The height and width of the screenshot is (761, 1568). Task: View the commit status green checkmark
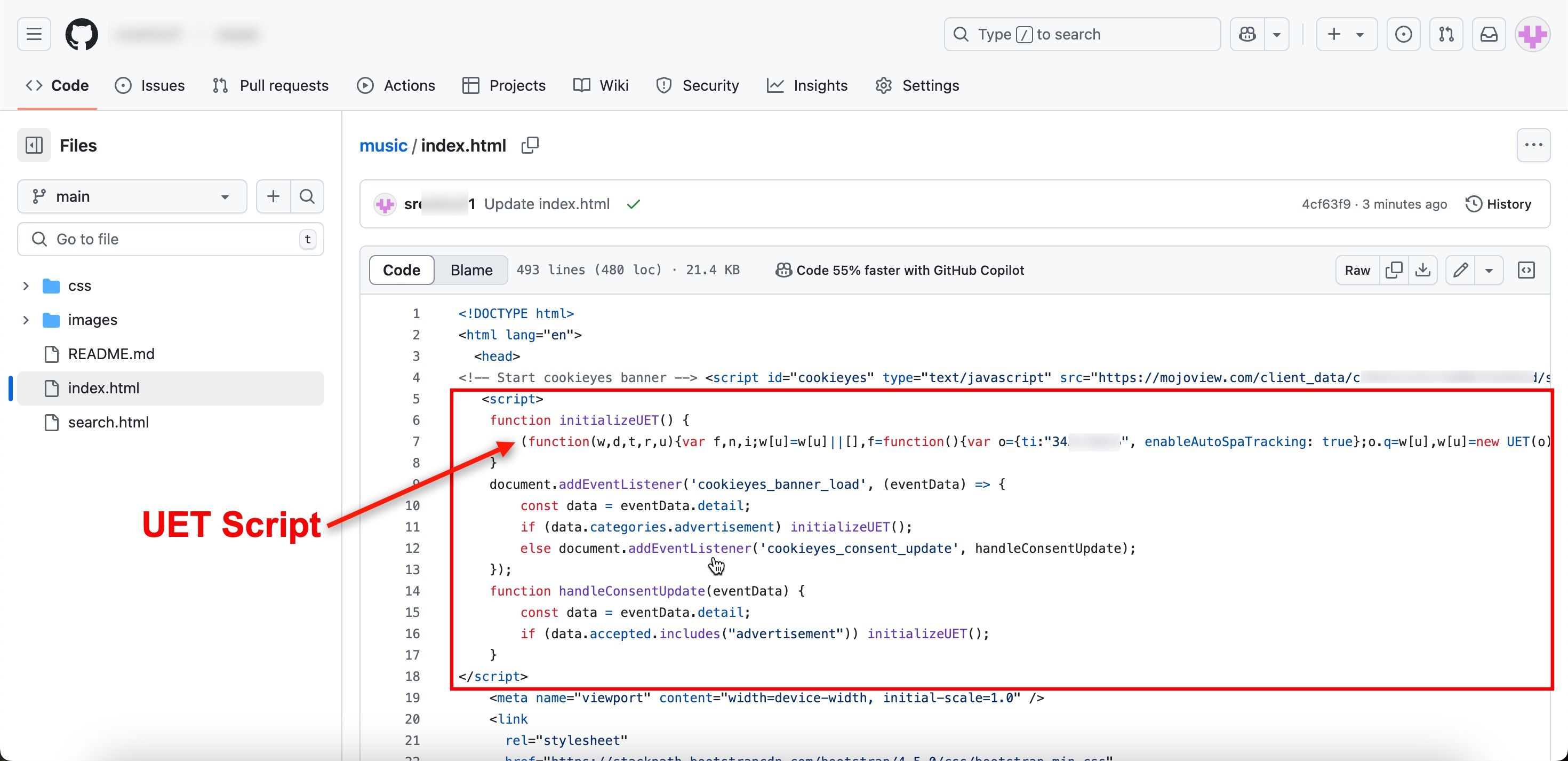click(x=633, y=204)
